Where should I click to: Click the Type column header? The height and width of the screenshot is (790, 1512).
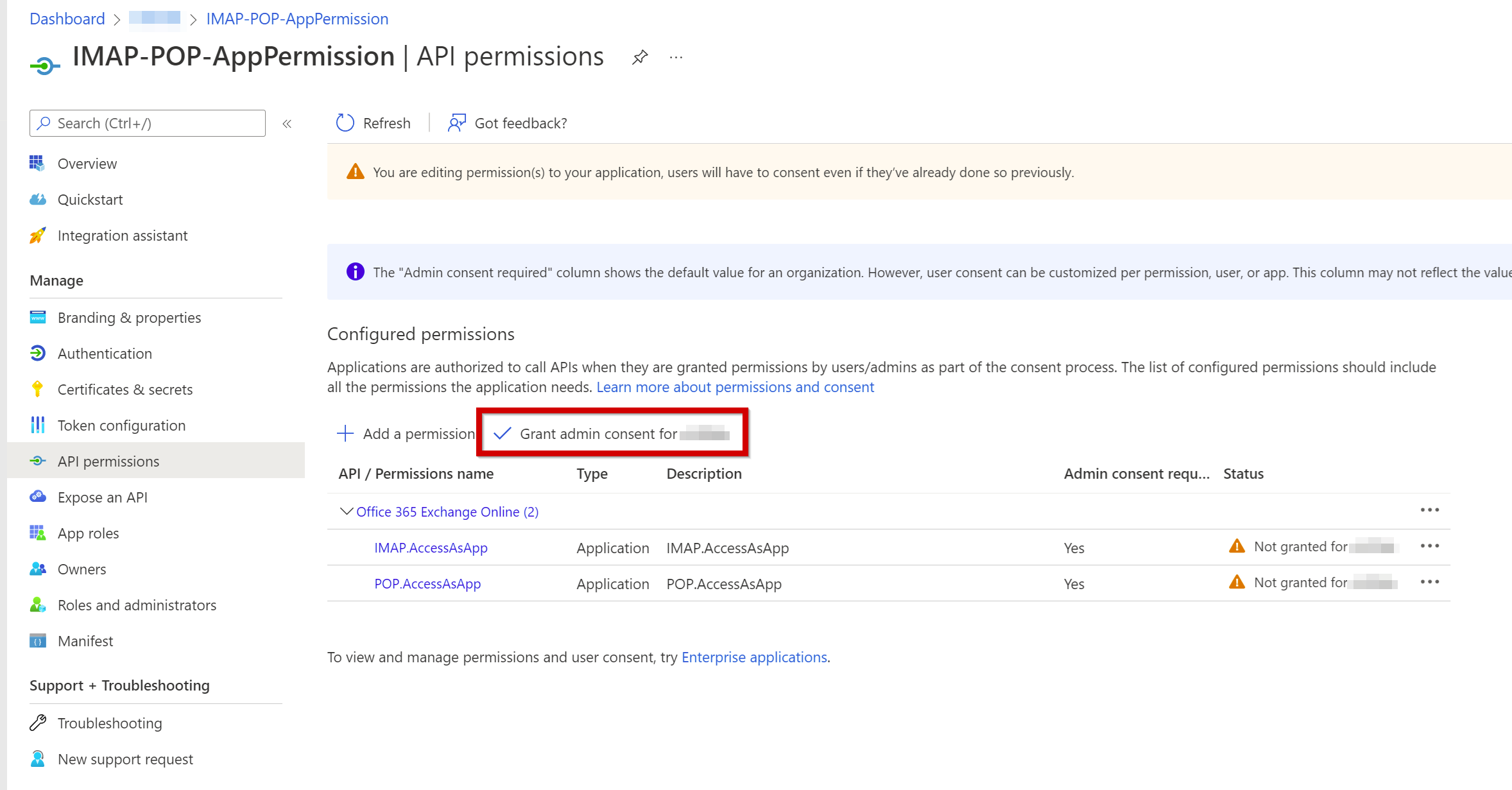(592, 474)
